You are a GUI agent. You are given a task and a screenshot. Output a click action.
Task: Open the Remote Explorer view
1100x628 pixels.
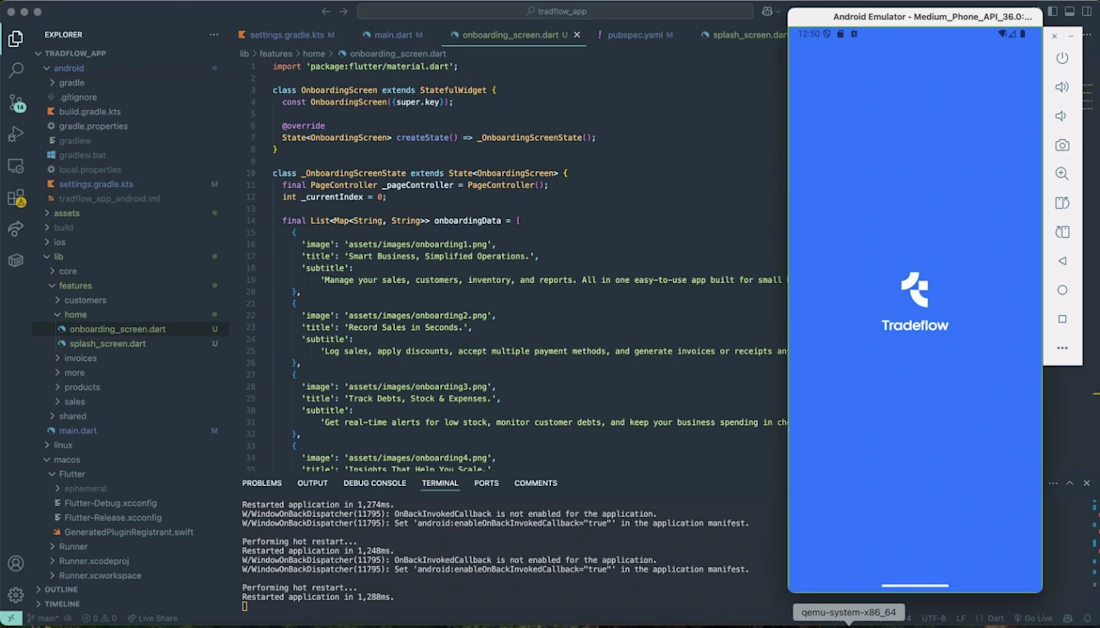point(15,166)
